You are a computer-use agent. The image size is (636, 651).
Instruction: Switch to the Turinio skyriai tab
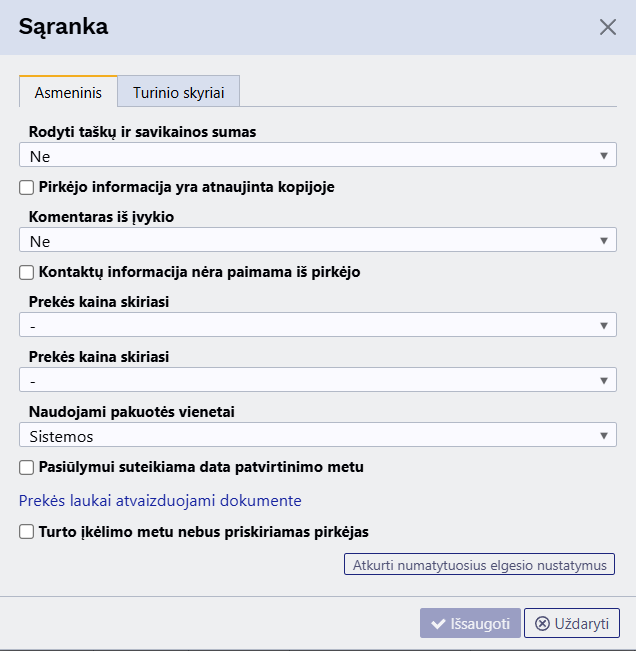tap(179, 91)
